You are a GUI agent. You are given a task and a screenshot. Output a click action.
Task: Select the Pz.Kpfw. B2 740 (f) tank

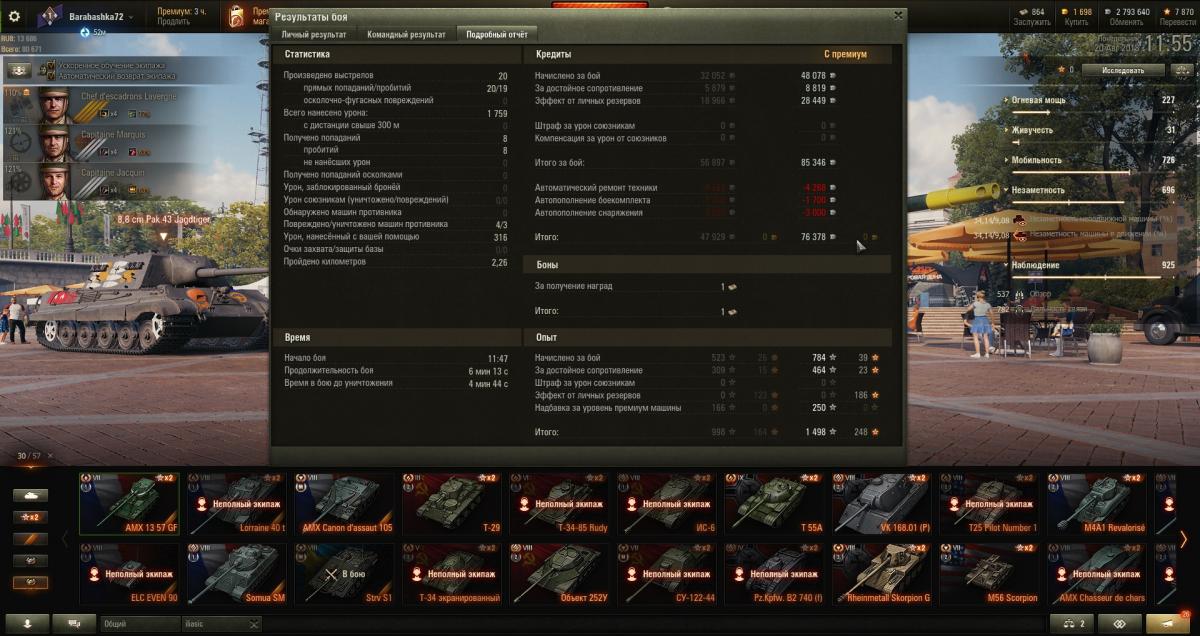(775, 574)
